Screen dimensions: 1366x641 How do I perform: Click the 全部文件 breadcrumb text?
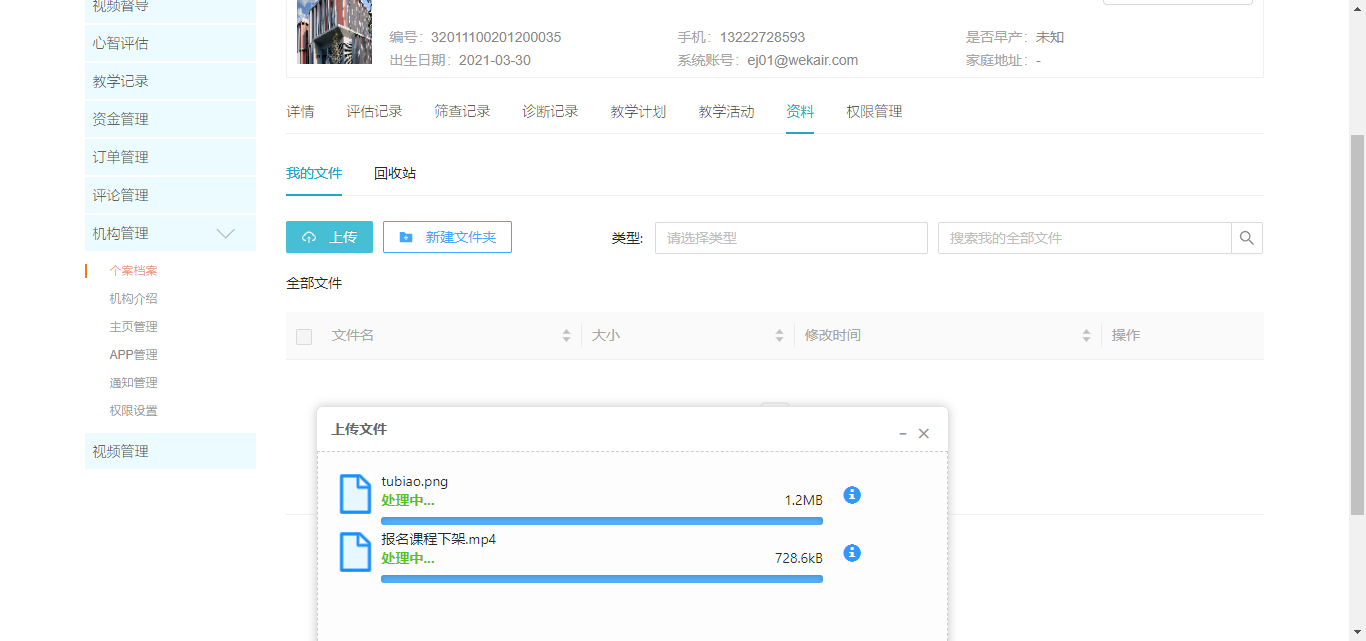pyautogui.click(x=314, y=284)
